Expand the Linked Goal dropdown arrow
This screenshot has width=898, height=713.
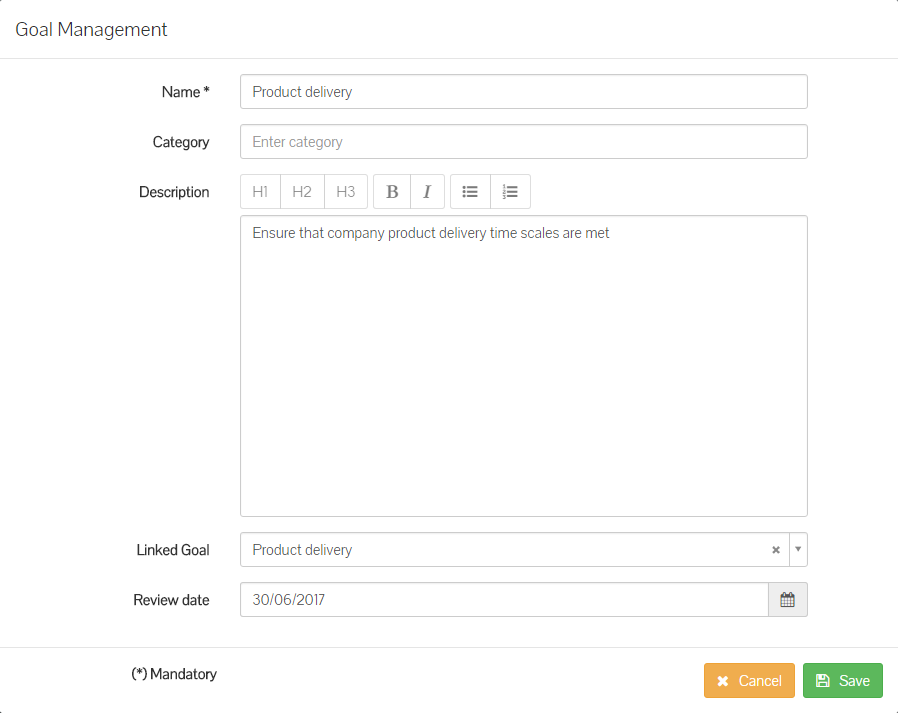798,550
